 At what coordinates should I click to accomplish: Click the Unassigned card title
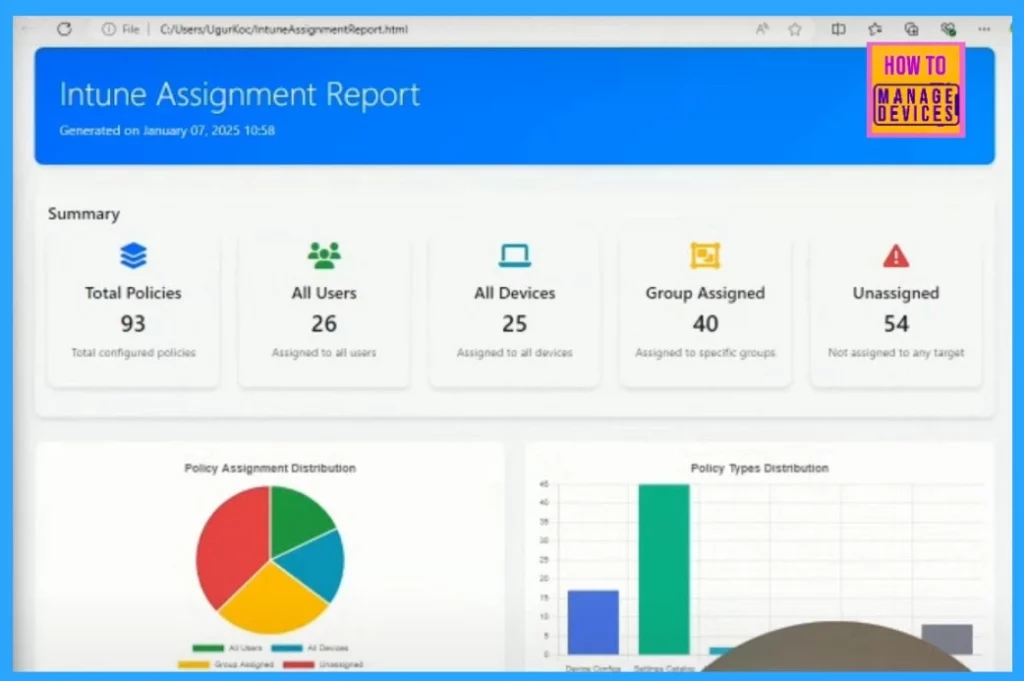[896, 293]
